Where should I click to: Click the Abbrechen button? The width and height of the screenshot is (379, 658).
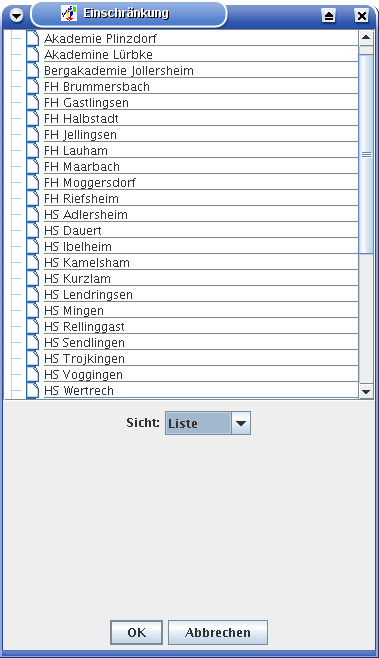(218, 632)
